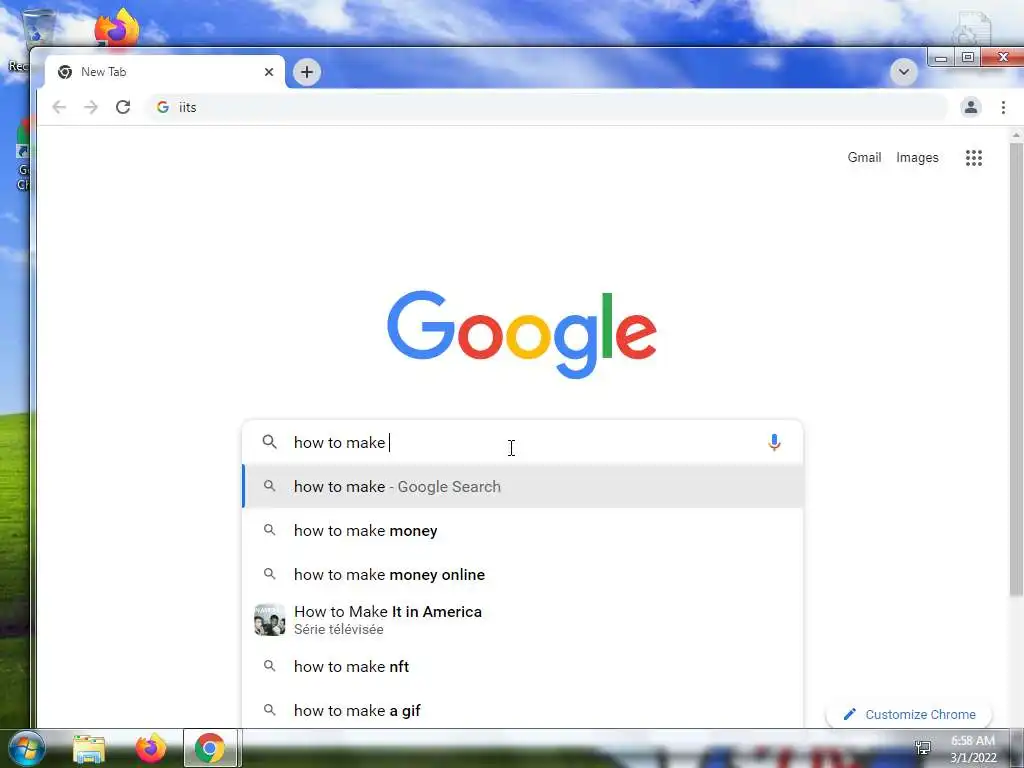
Task: Click the magnifier icon beside 'how to make money'
Action: [269, 530]
